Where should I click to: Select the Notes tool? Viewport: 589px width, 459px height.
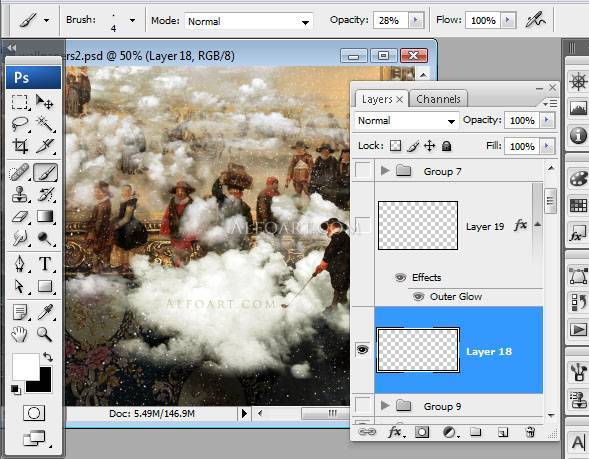click(19, 312)
